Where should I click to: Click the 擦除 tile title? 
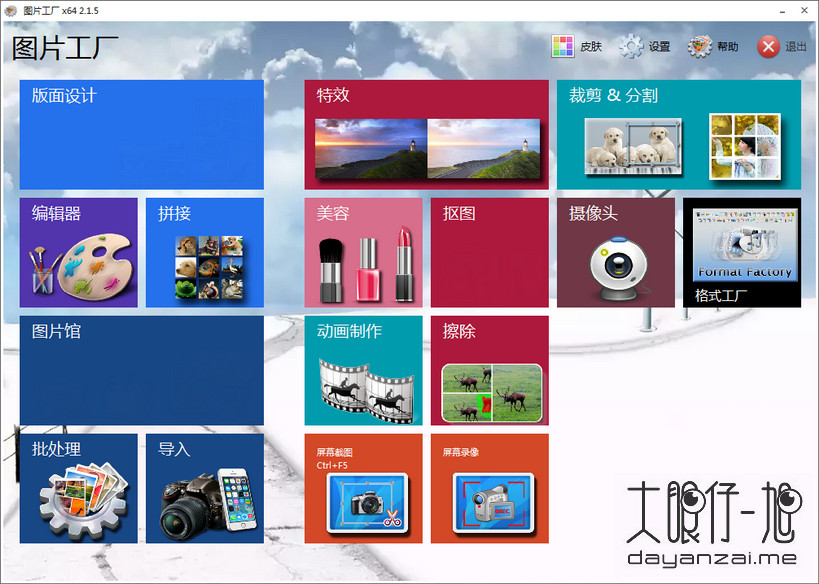(459, 331)
